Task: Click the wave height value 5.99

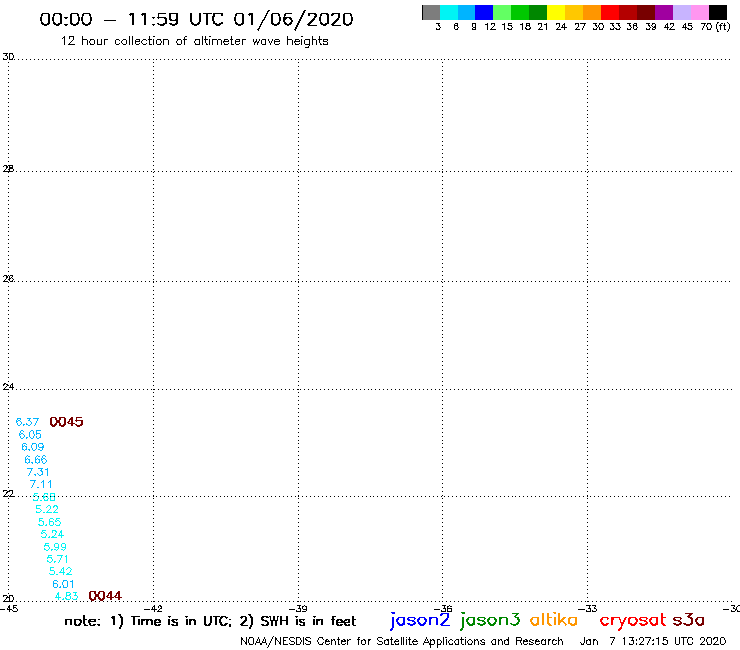Action: [x=55, y=547]
